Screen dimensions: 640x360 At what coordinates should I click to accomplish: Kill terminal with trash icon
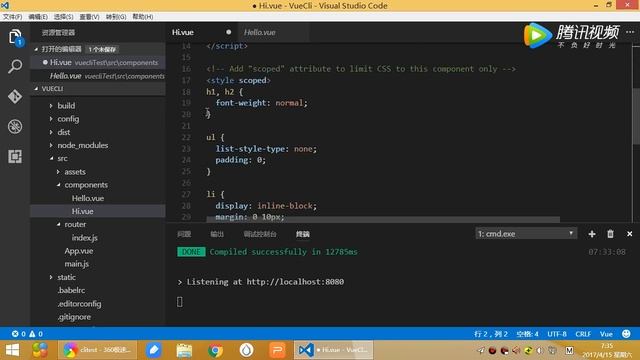(x=610, y=234)
